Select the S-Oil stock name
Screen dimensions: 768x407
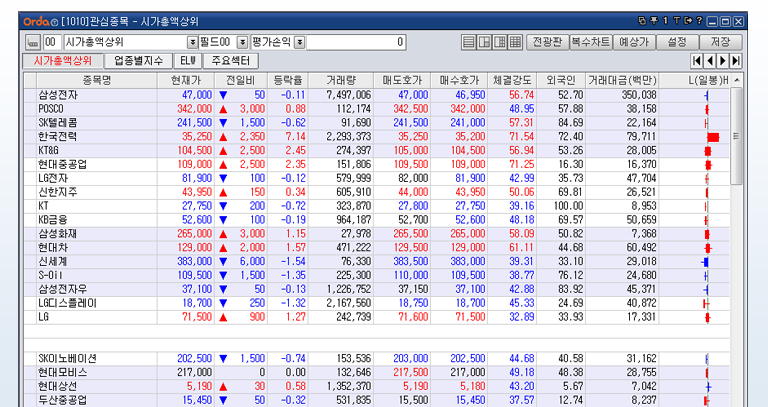[50, 275]
